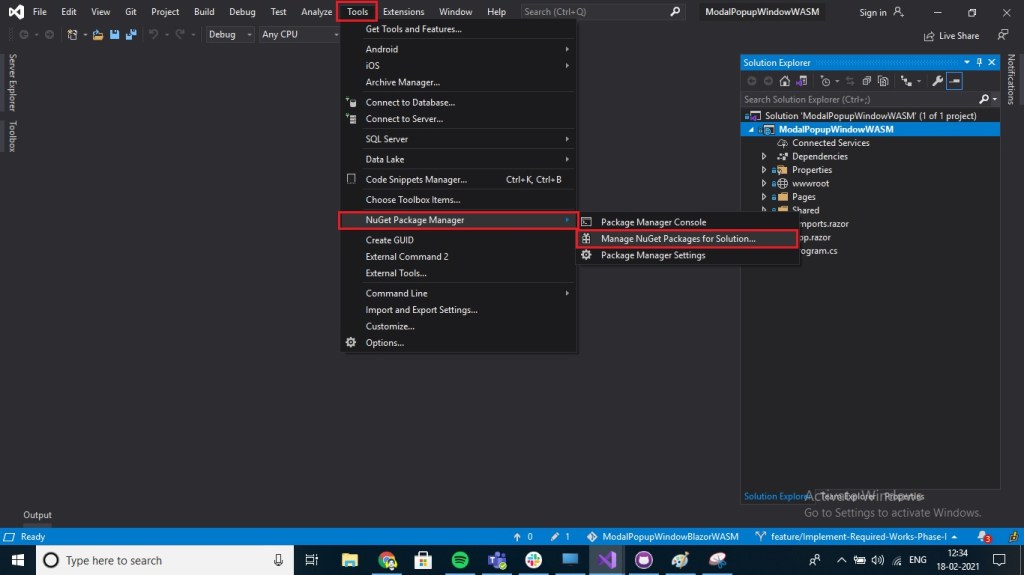This screenshot has width=1024, height=575.
Task: Click the Properties wrench icon in Solution Explorer
Action: 937,81
